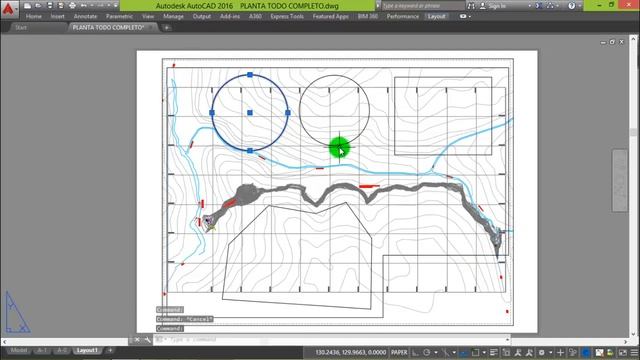The height and width of the screenshot is (360, 640).
Task: Click the Open file icon in Quick Access
Action: (38, 6)
